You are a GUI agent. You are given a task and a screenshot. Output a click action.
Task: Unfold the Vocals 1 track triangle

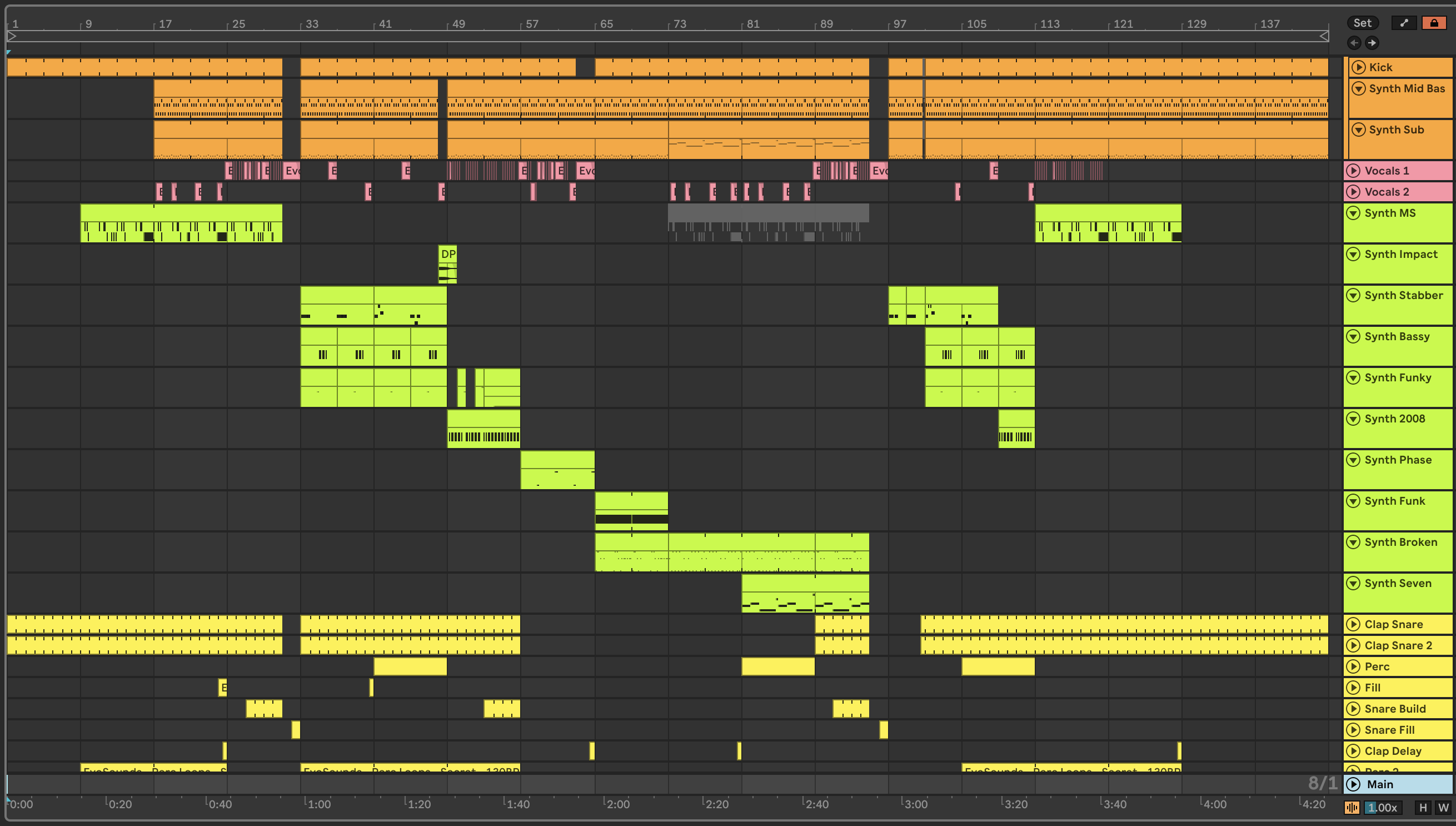pos(1354,170)
